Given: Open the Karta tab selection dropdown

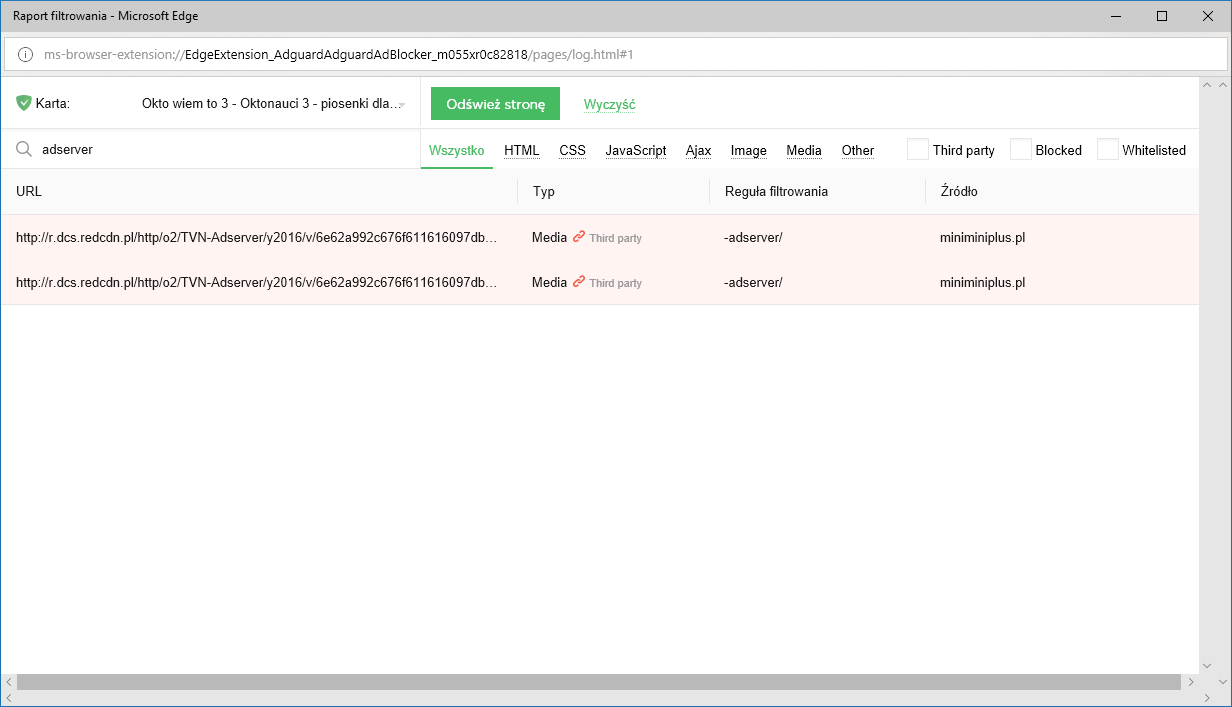Looking at the screenshot, I should [273, 103].
